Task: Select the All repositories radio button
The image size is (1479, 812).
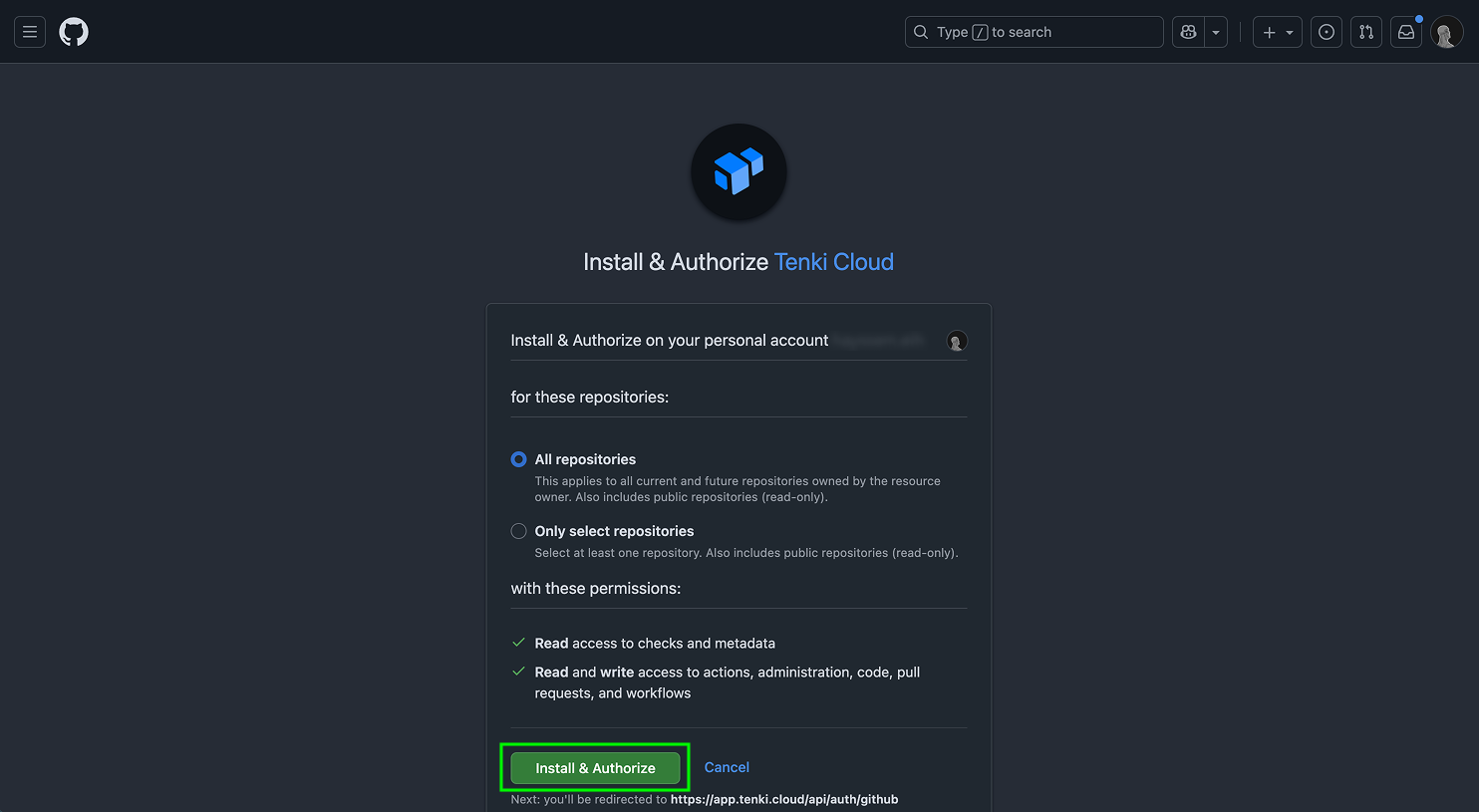Action: [x=518, y=459]
